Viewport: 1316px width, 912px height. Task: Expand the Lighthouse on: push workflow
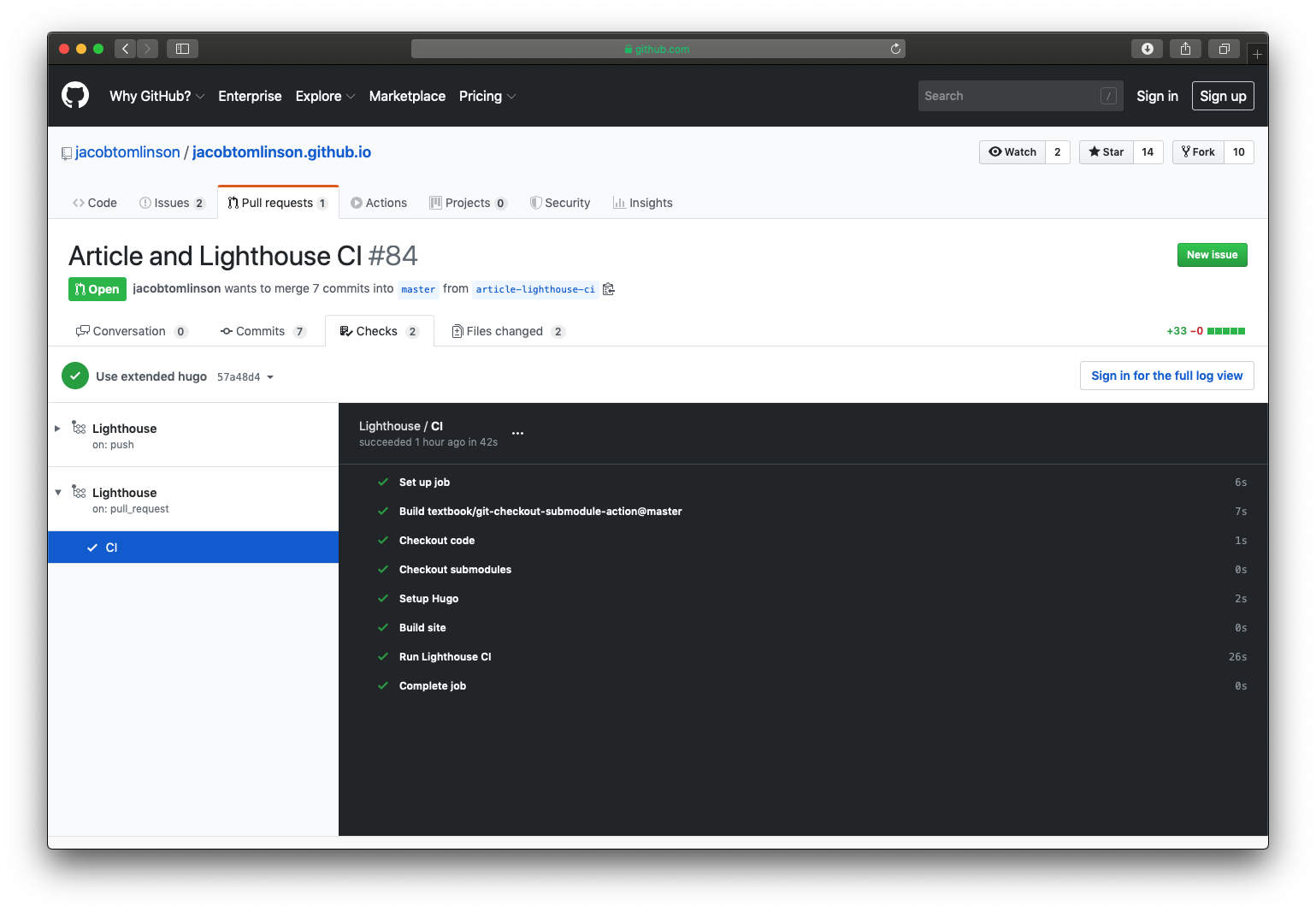57,429
